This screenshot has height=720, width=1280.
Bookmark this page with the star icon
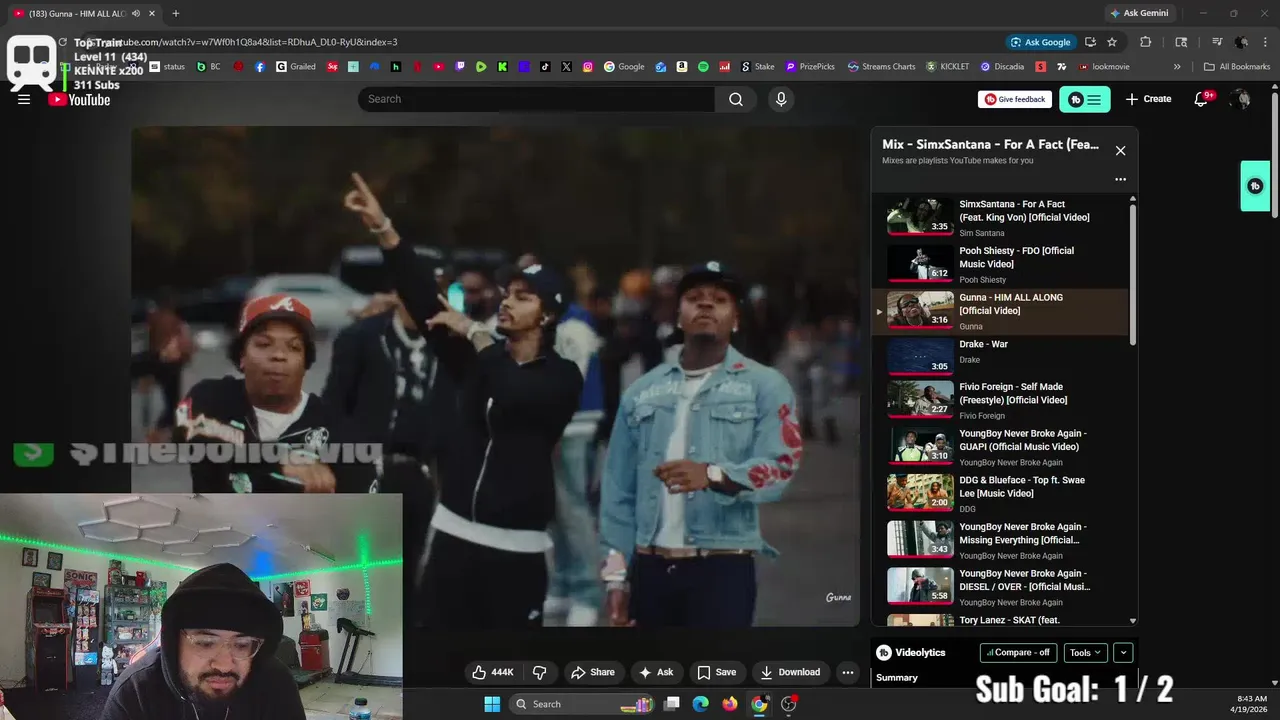tap(1112, 42)
